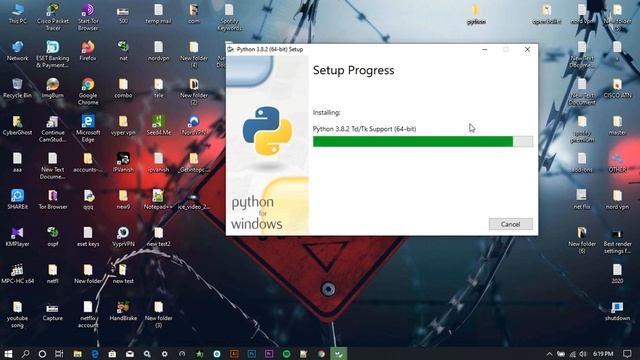The width and height of the screenshot is (640, 360).
Task: Select the Tor Browser folder icon
Action: pyautogui.click(x=53, y=200)
